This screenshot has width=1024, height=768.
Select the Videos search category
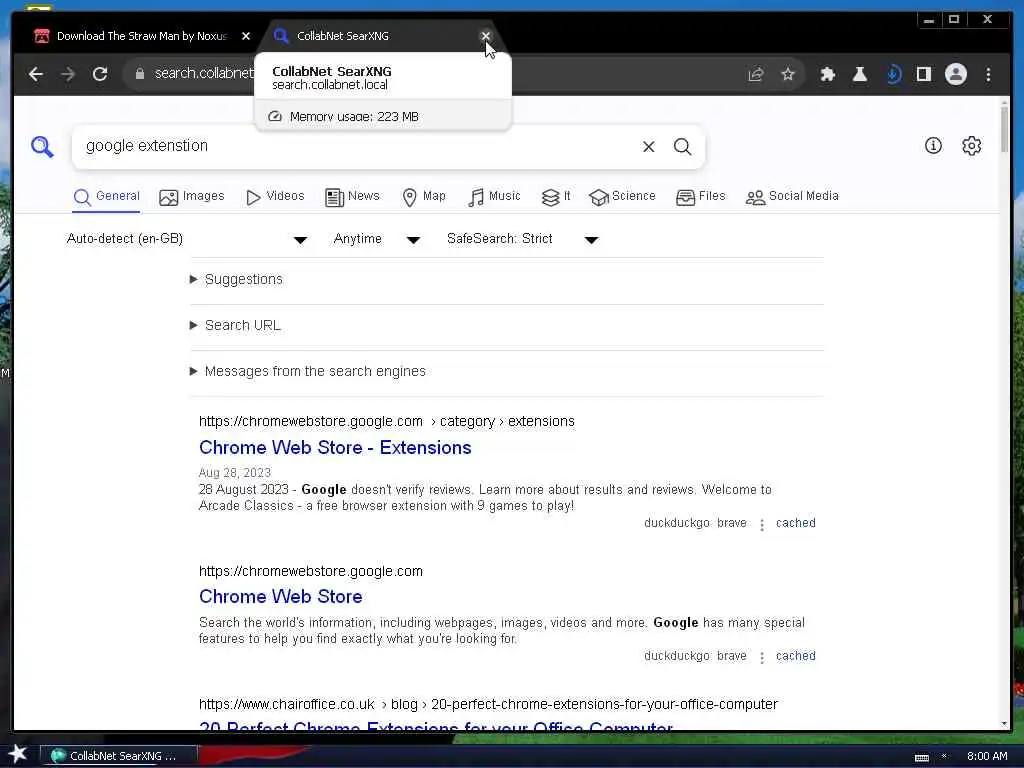[x=275, y=197]
